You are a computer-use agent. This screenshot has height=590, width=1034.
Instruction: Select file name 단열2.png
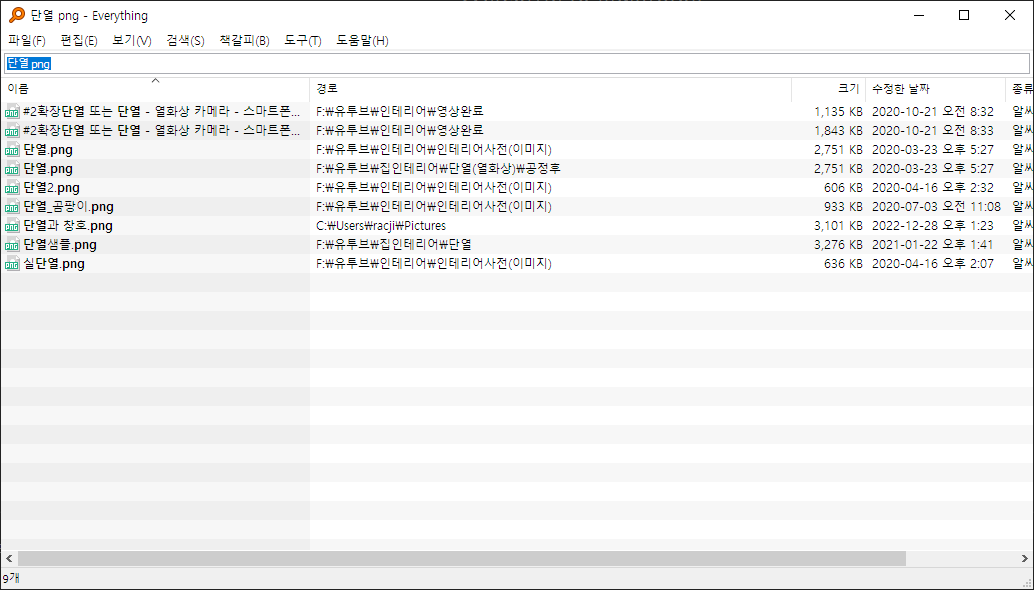[x=51, y=188]
